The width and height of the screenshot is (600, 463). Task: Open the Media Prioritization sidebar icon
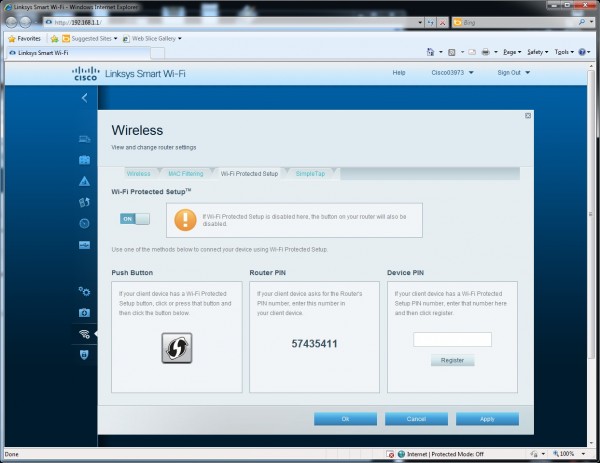(x=85, y=202)
